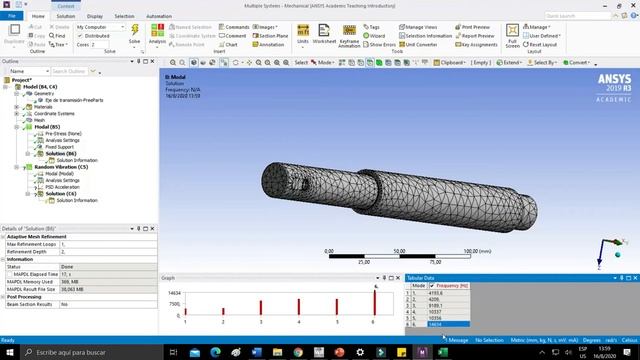Switch to the Selection ribbon tab
Viewport: 640px width, 360px height.
click(124, 16)
